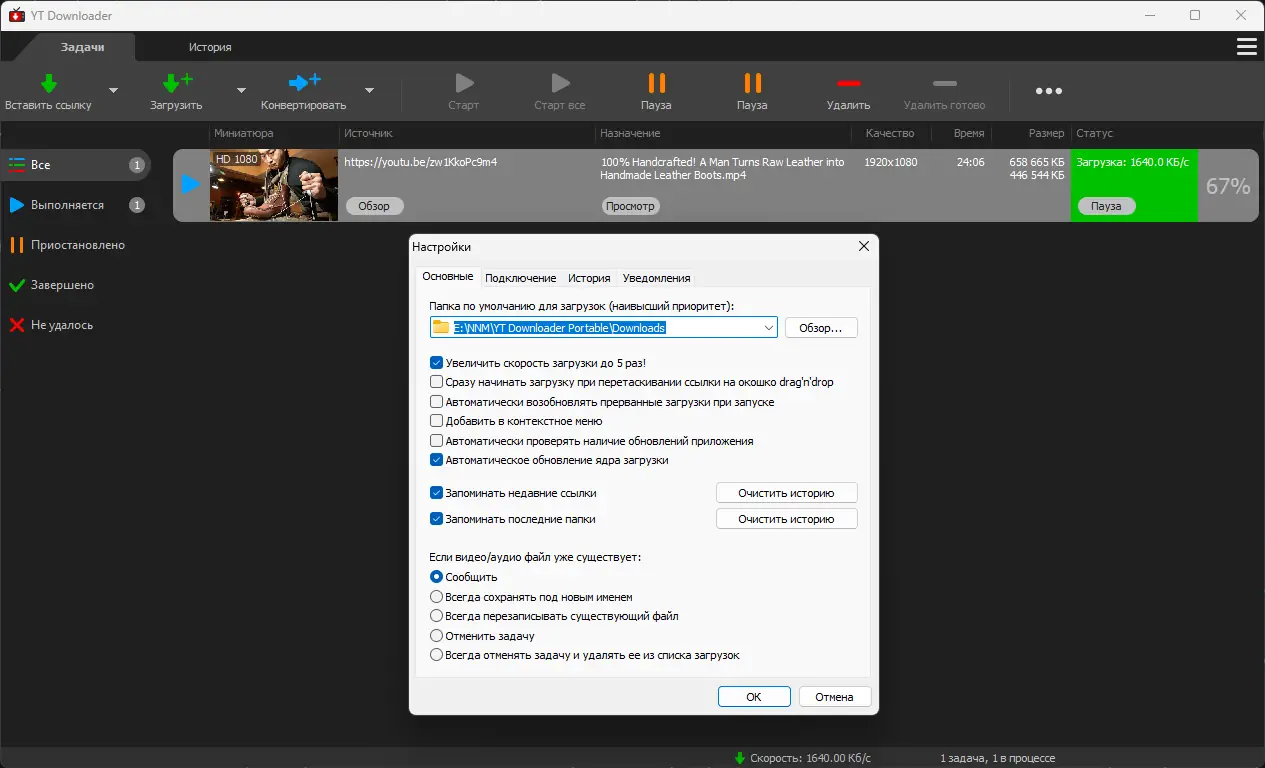Click the green speed arrow in the status bar
The width and height of the screenshot is (1265, 768).
pos(740,758)
